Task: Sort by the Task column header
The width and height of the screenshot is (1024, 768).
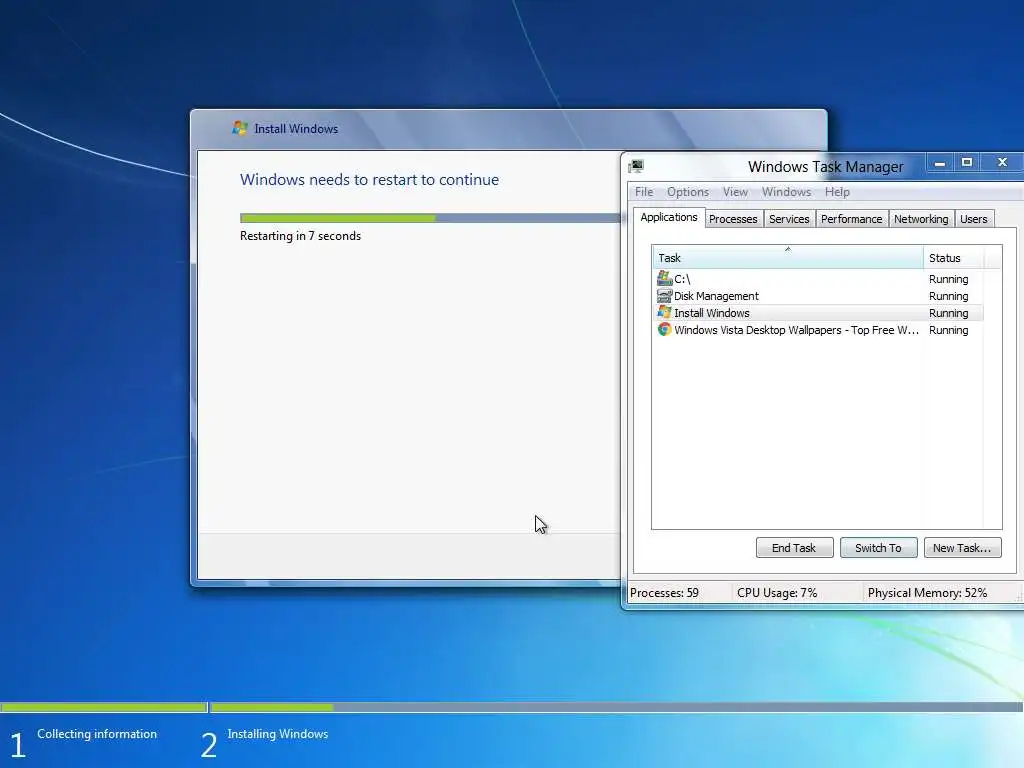Action: (788, 257)
